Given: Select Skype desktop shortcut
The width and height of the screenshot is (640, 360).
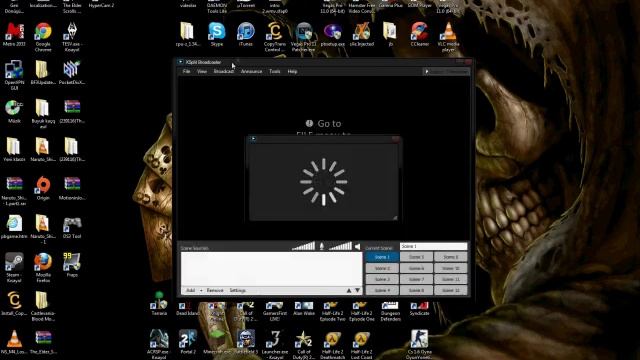Looking at the screenshot, I should pyautogui.click(x=217, y=34).
